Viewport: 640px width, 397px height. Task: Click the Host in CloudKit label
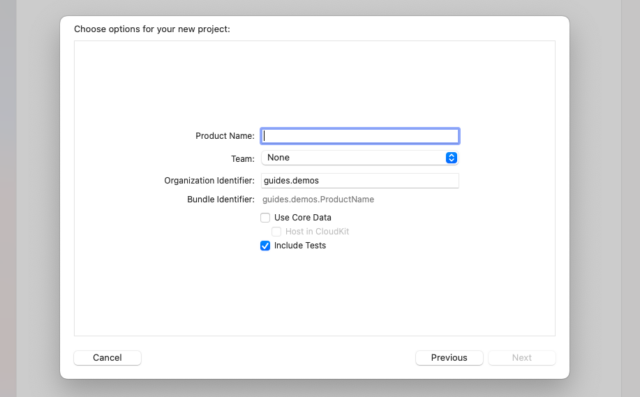point(317,232)
